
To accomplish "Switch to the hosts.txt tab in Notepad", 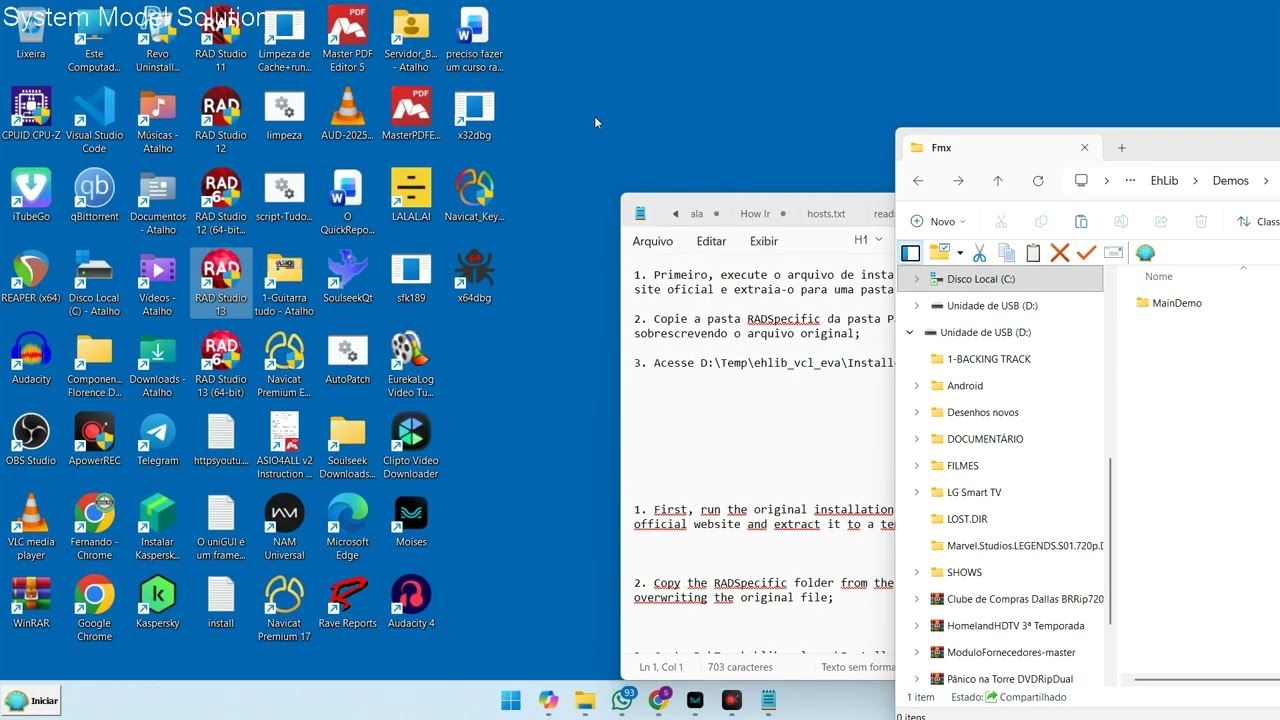I will pos(826,214).
